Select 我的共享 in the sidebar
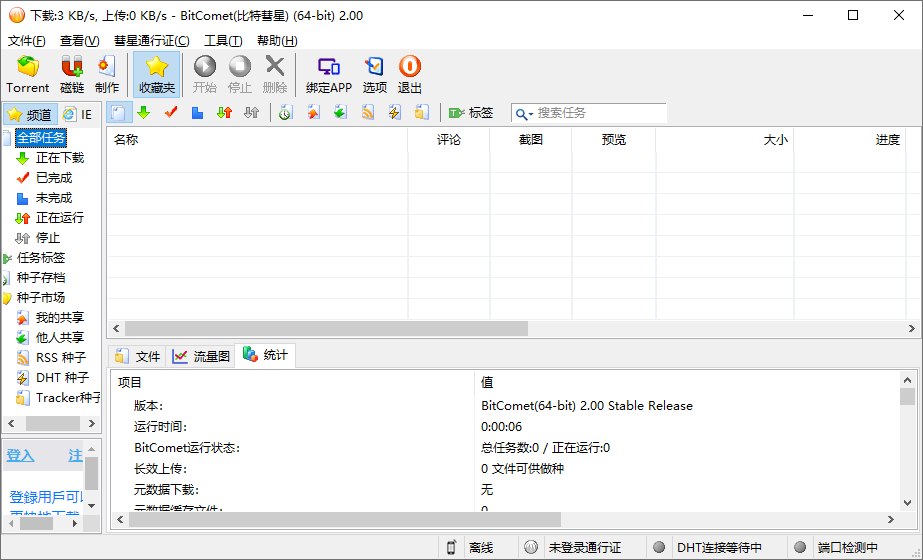The width and height of the screenshot is (923, 560). (60, 318)
